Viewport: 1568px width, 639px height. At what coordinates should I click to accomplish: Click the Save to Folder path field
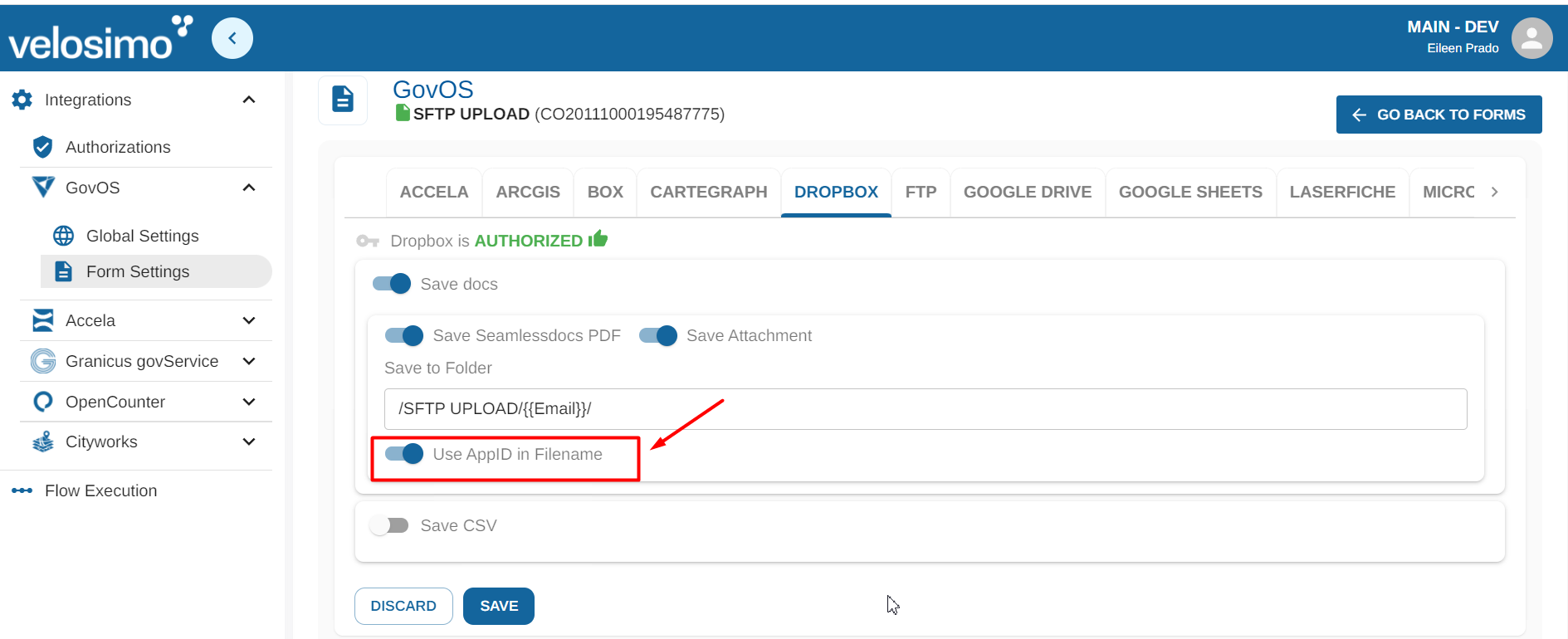point(926,409)
